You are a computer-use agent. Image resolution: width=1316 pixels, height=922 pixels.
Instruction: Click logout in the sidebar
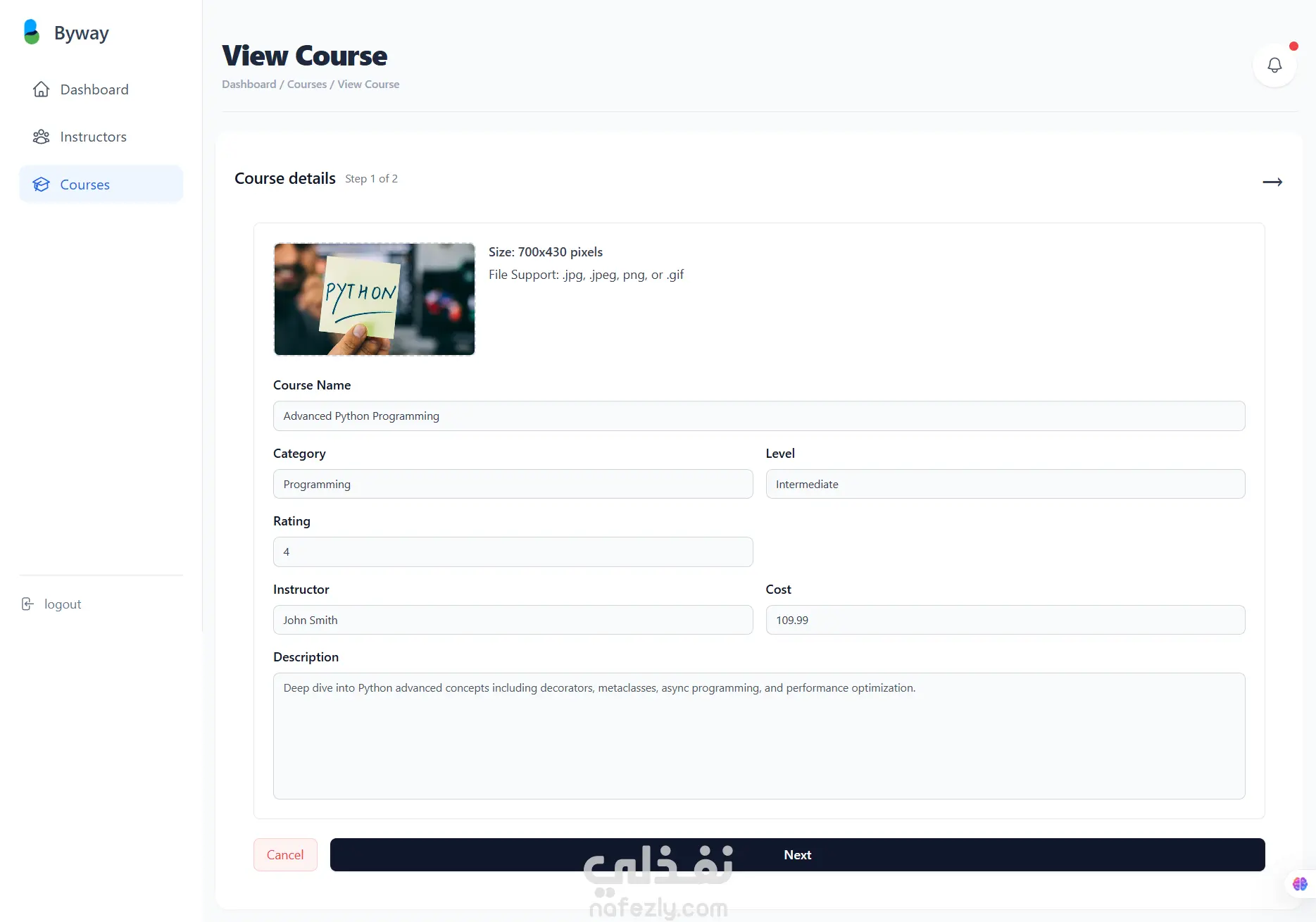[51, 604]
